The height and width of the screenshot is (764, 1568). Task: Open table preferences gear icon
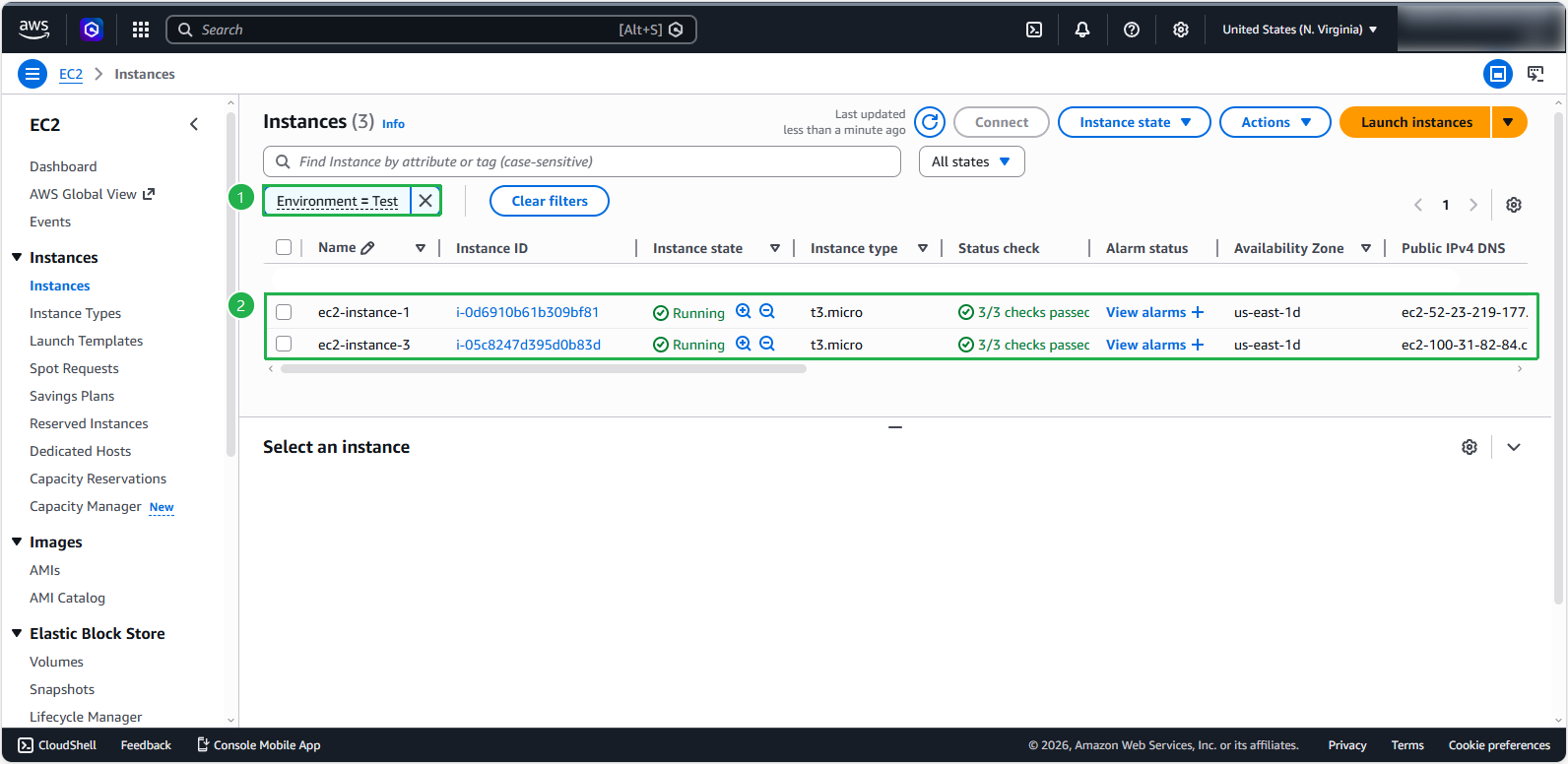(1514, 205)
